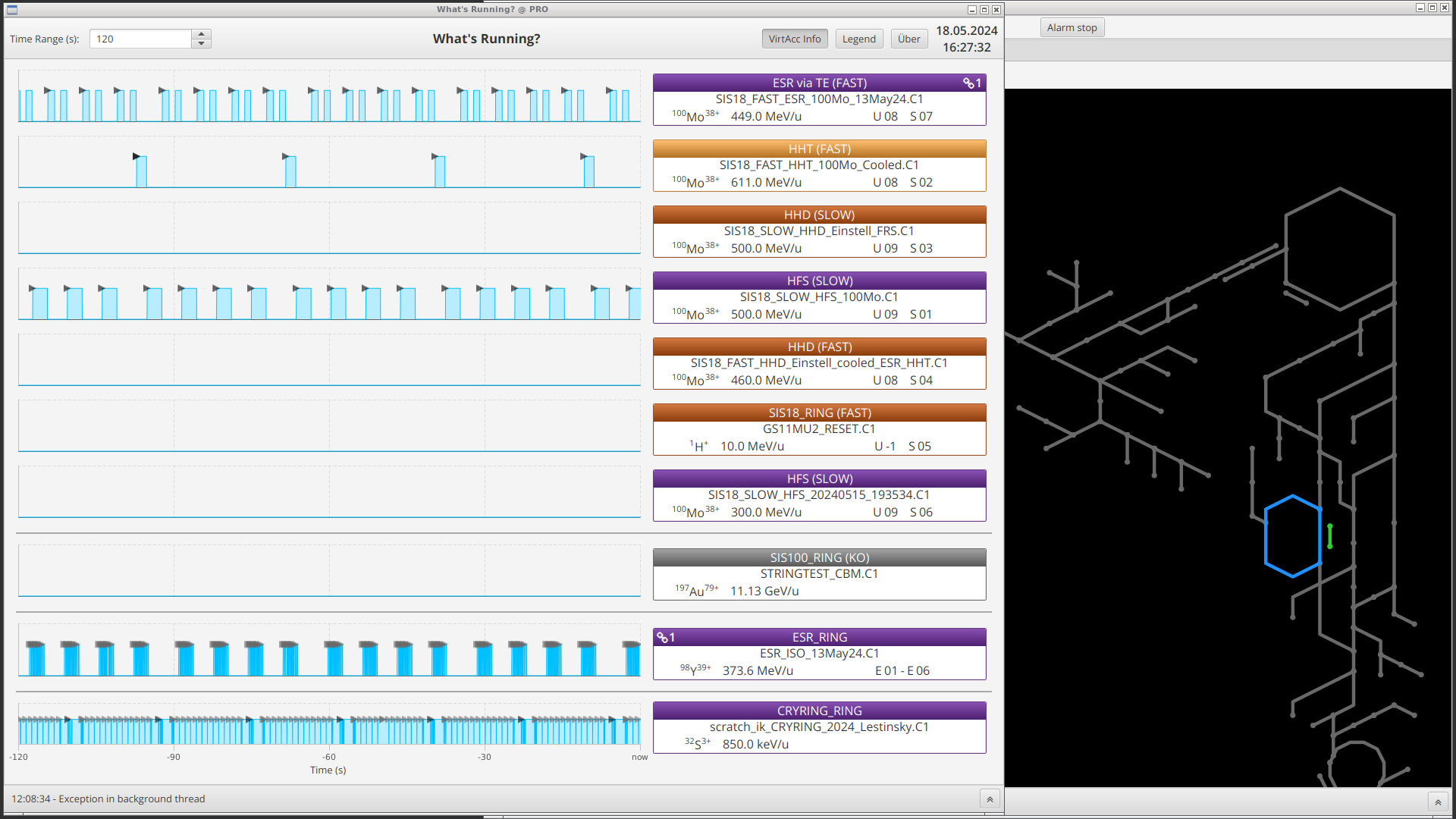Click the ESR_RING timeline chart
The image size is (1456, 819).
329,650
